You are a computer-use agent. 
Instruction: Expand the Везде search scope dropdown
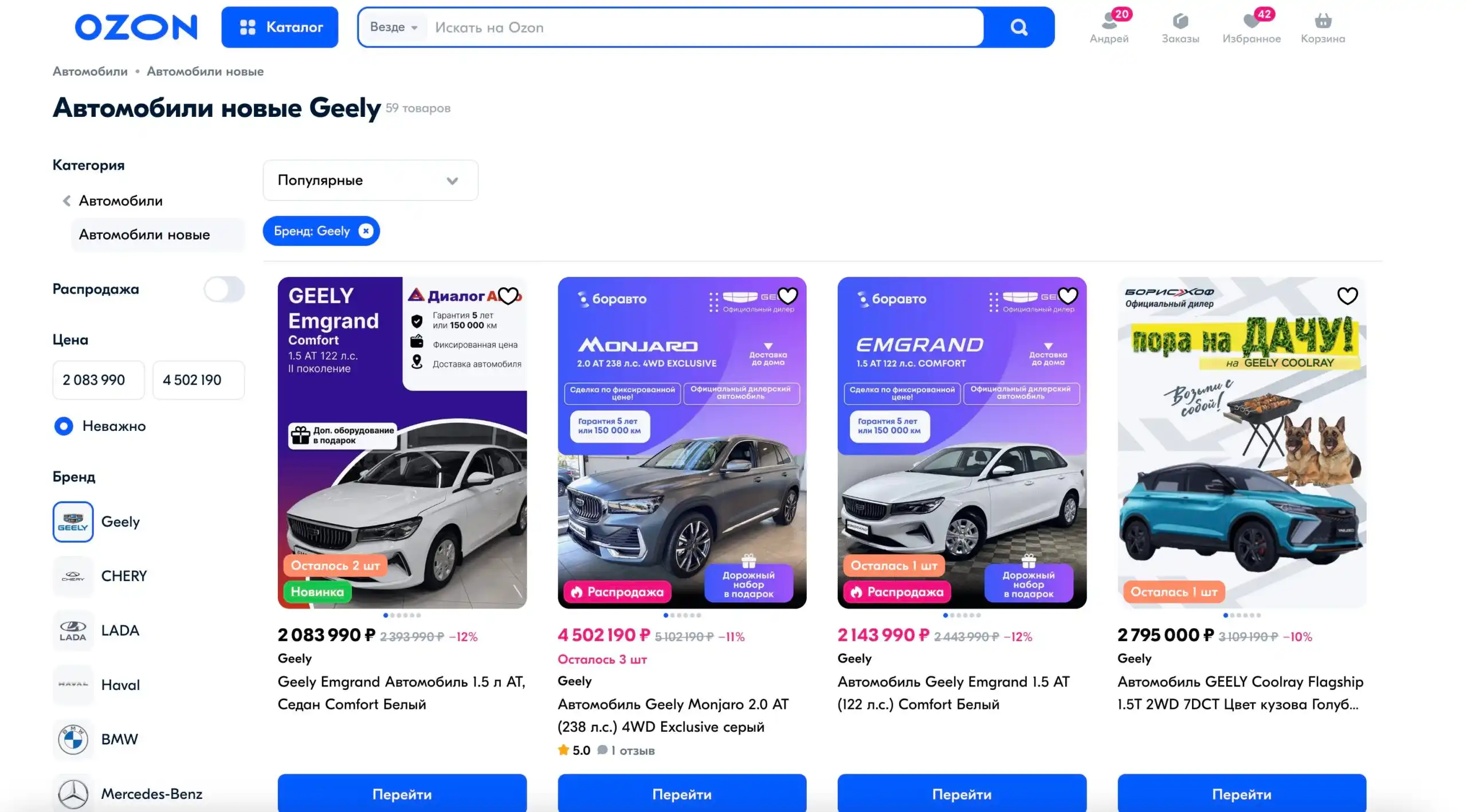[394, 27]
